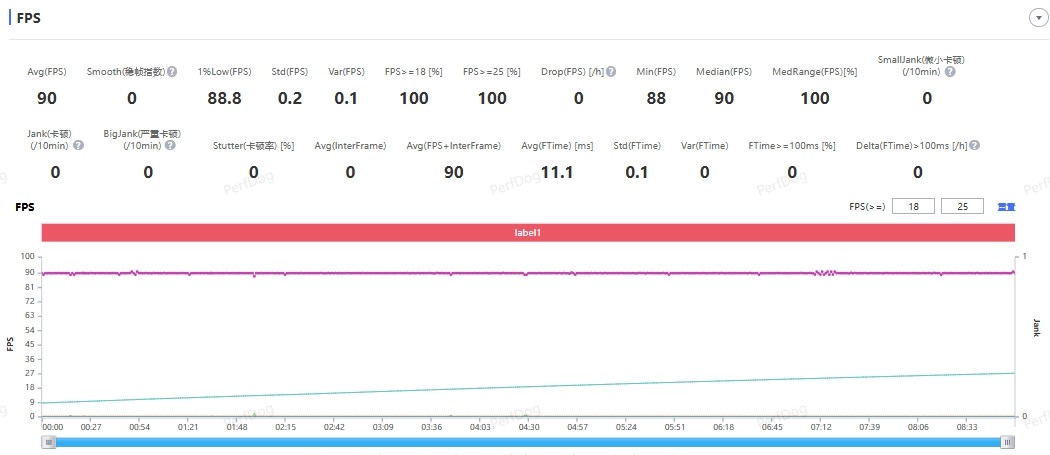Click the Avg(FPS+InterFrame) label

click(454, 146)
